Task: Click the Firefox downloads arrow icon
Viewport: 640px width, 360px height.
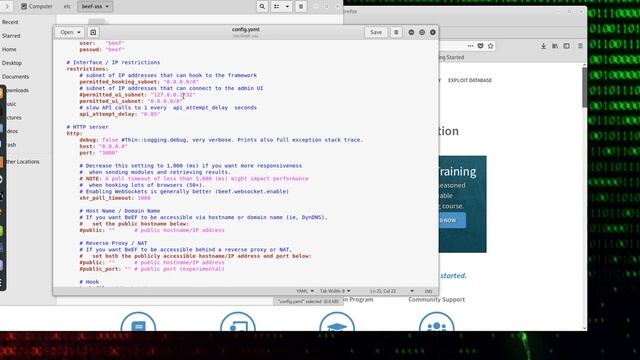Action: coord(543,46)
